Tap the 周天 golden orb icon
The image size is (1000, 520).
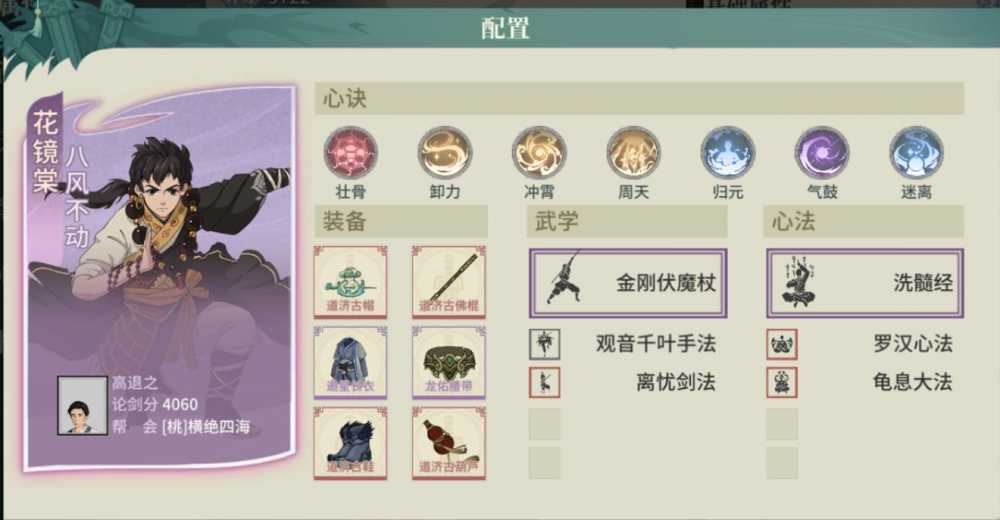[633, 153]
